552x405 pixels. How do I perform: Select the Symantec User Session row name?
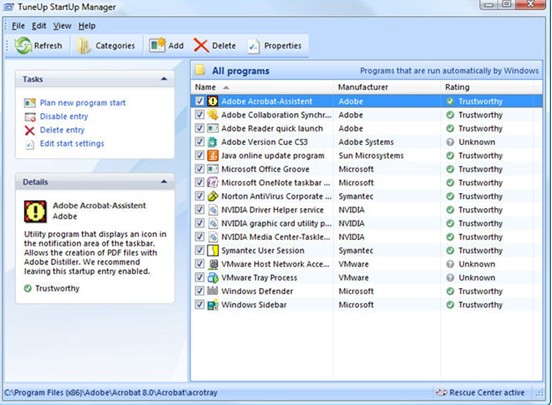pyautogui.click(x=263, y=250)
